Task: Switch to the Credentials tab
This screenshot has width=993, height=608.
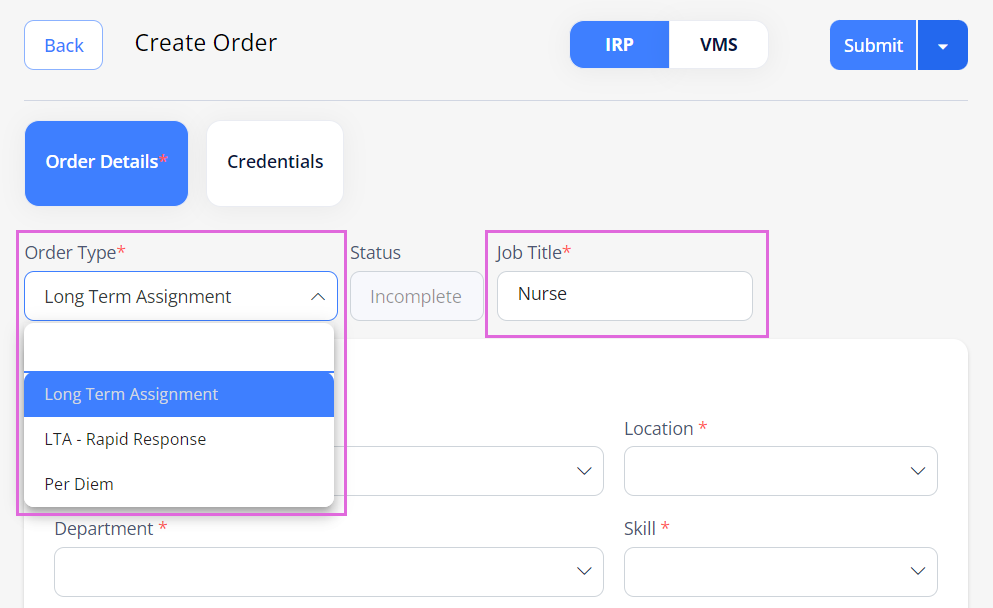Action: [x=275, y=163]
